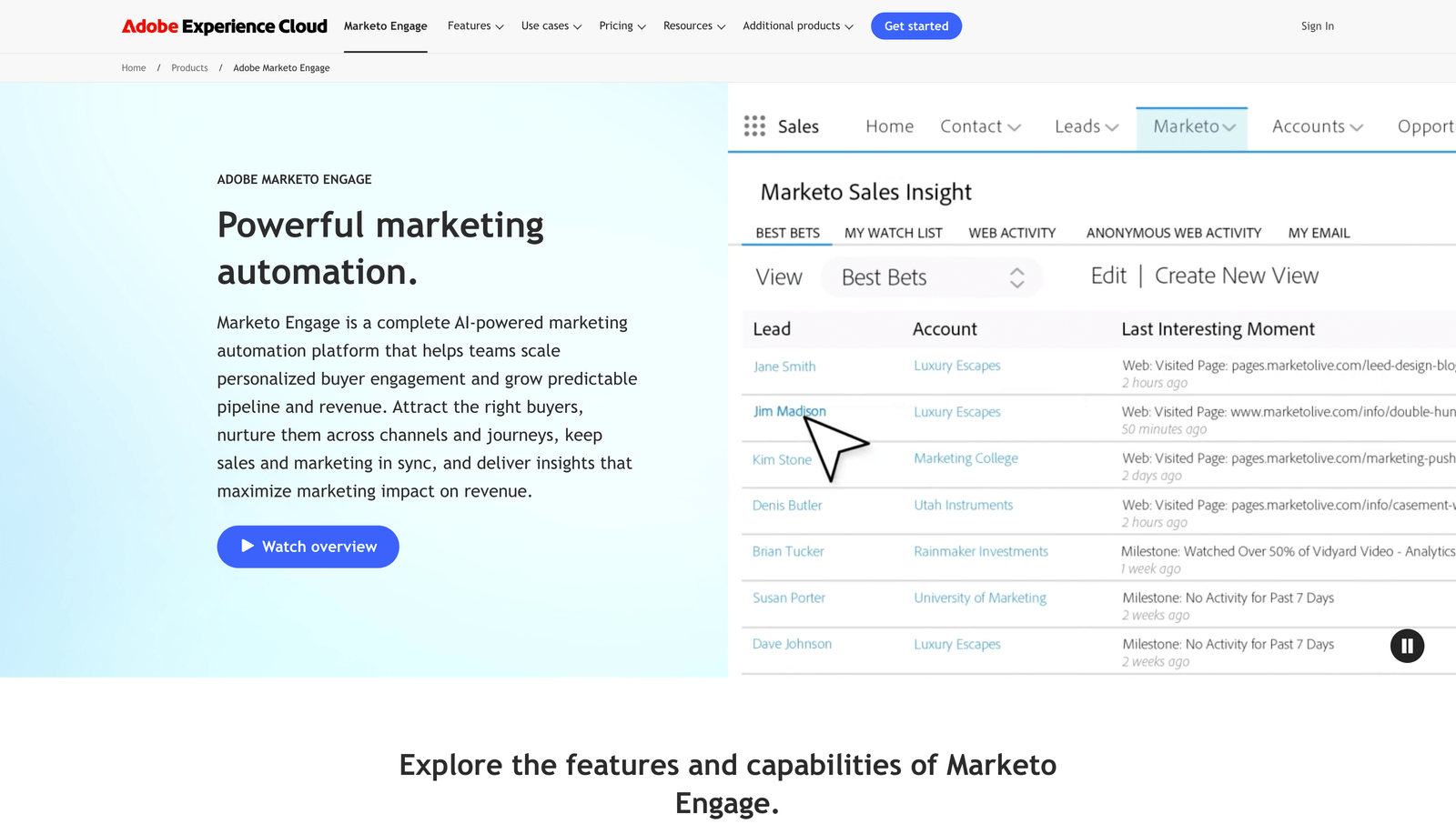The image size is (1456, 834).
Task: Click the Powerful marketing automation heading
Action: click(x=380, y=248)
